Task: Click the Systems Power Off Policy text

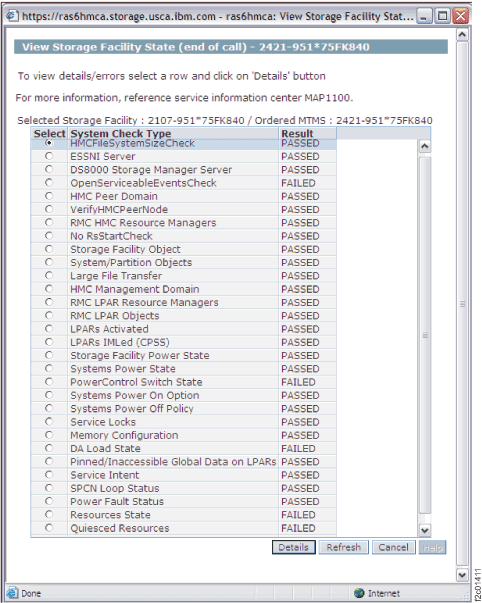Action: 132,408
